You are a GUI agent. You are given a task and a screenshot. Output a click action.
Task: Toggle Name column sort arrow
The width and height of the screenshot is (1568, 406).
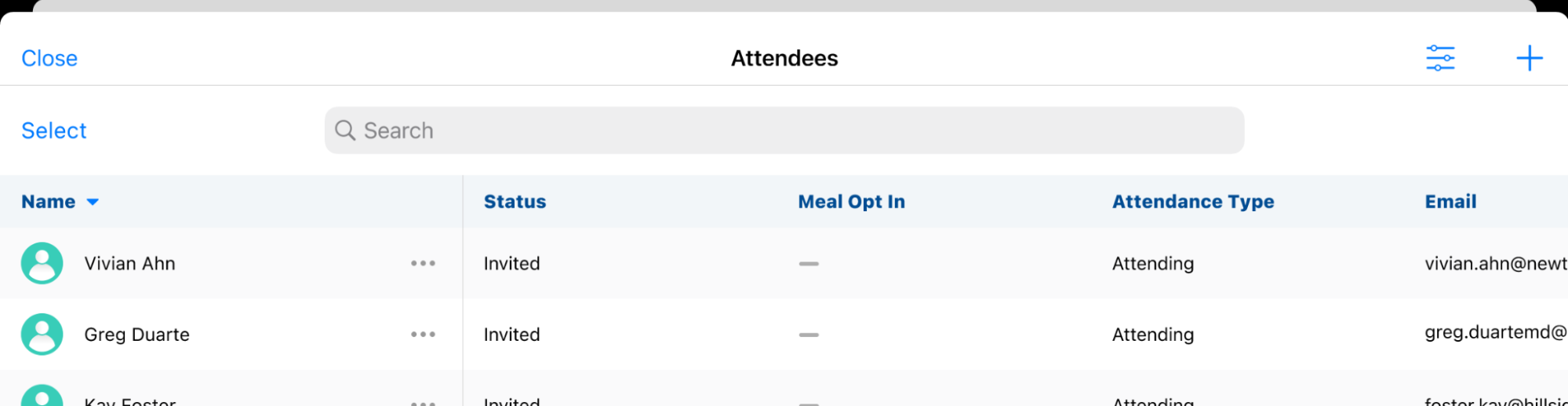(x=93, y=202)
